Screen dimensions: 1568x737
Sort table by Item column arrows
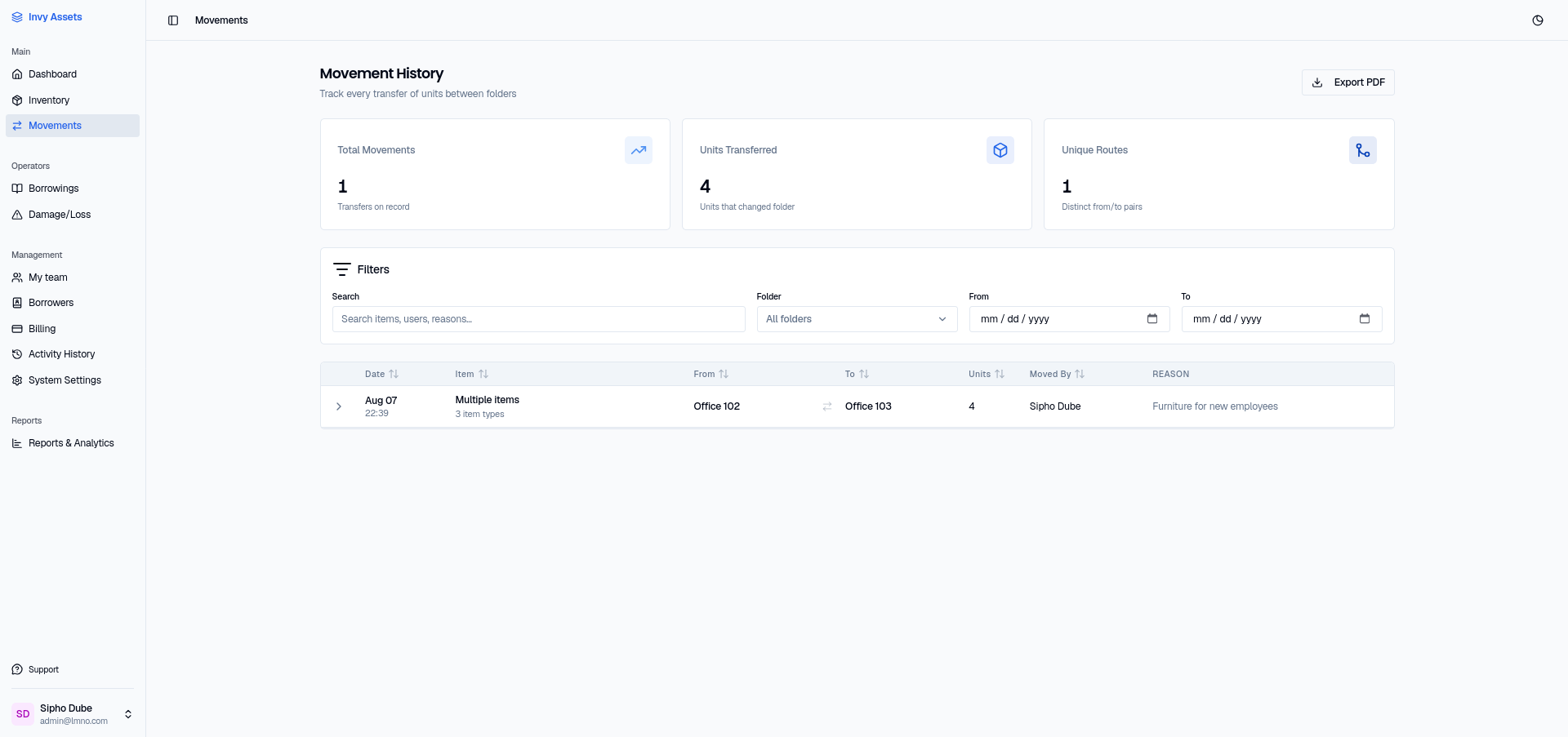coord(483,374)
